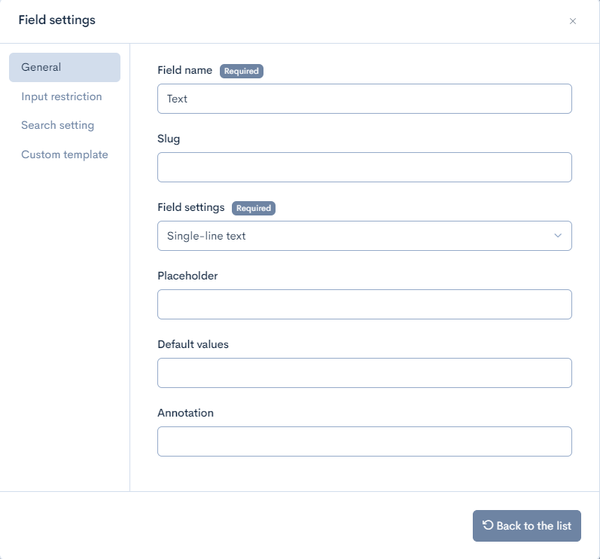Click the Required badge beside Field settings label

[x=253, y=208]
